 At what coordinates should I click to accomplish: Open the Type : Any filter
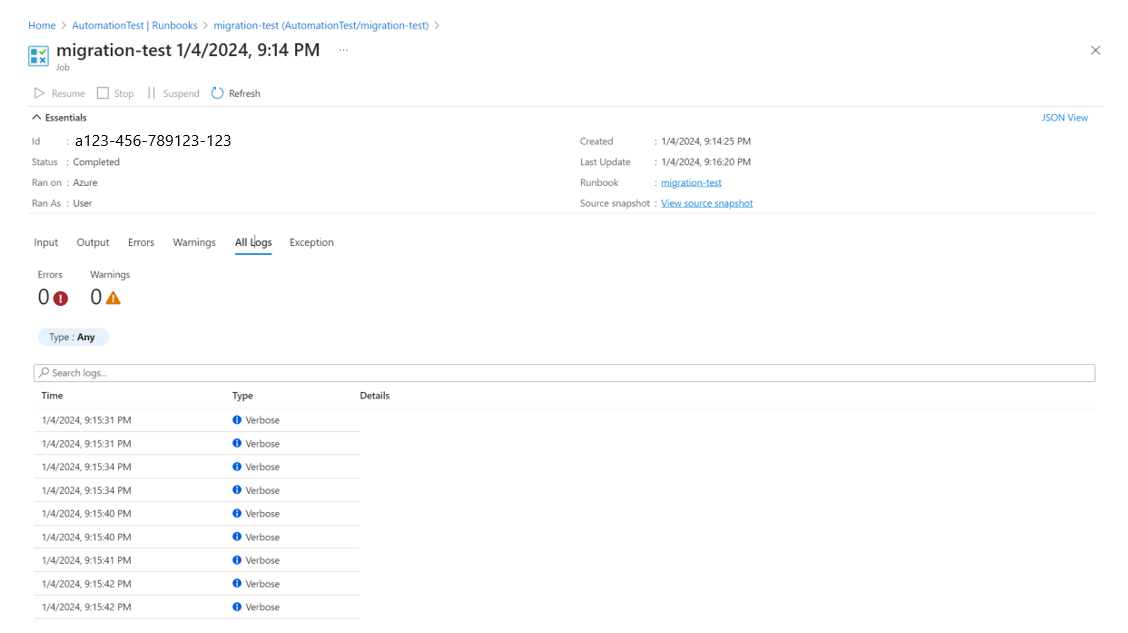[x=73, y=337]
